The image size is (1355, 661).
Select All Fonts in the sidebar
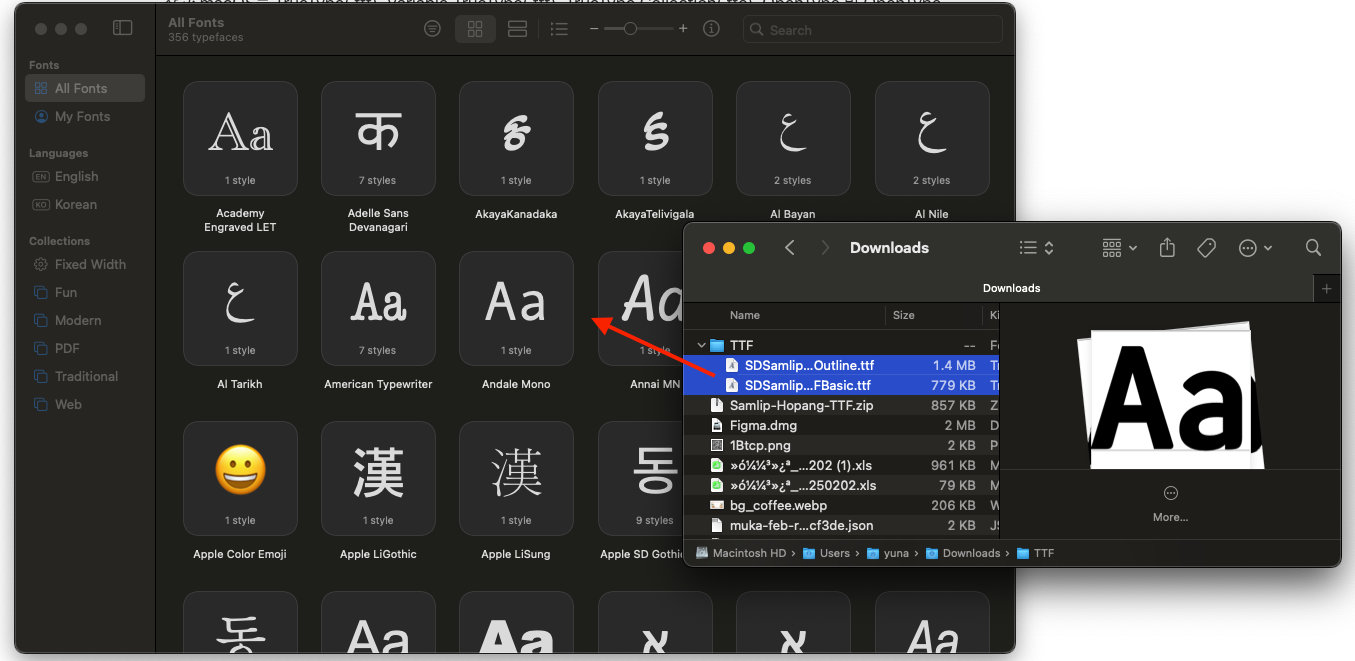tap(85, 88)
